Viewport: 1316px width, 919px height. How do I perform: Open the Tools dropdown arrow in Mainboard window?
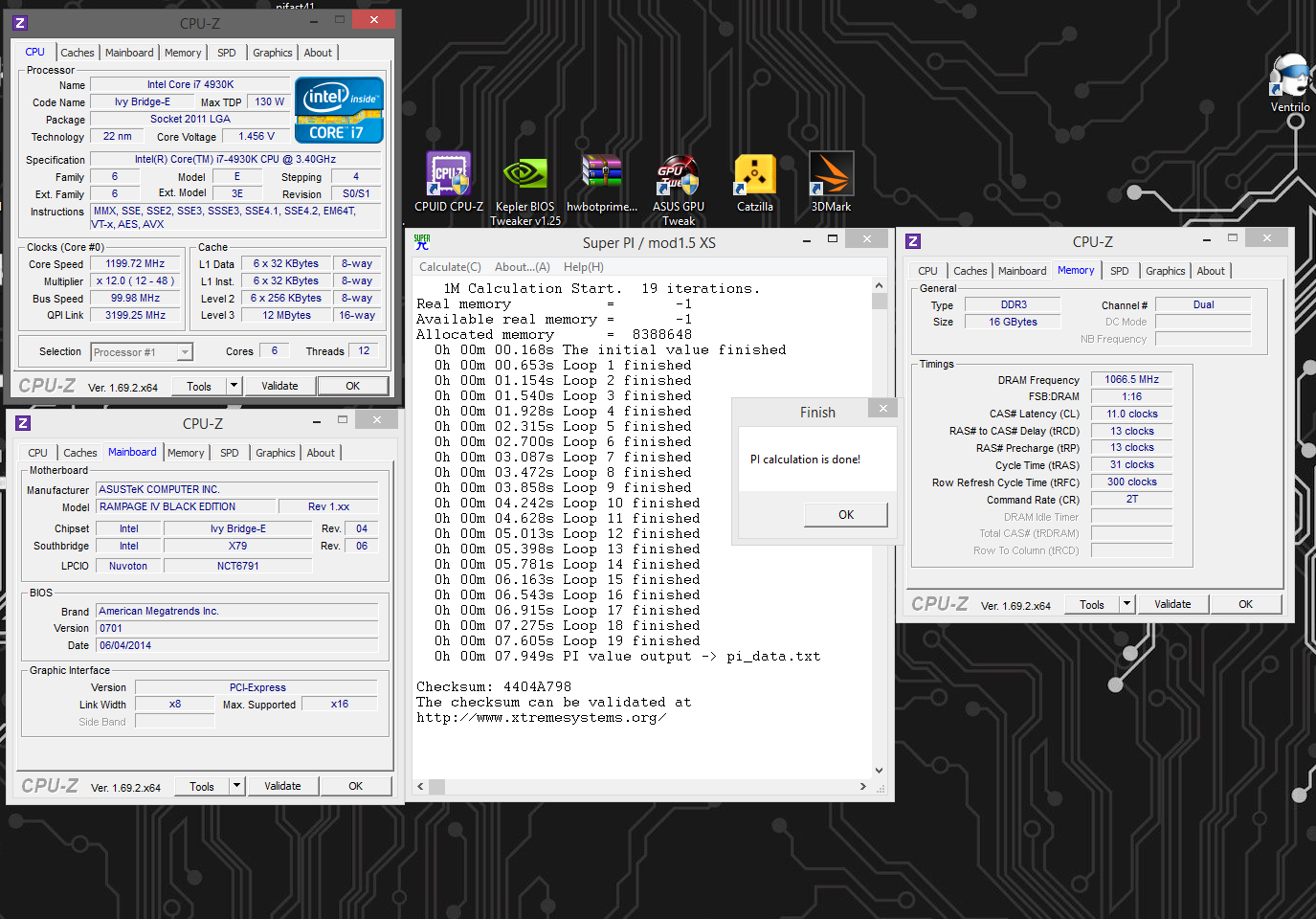coord(236,786)
